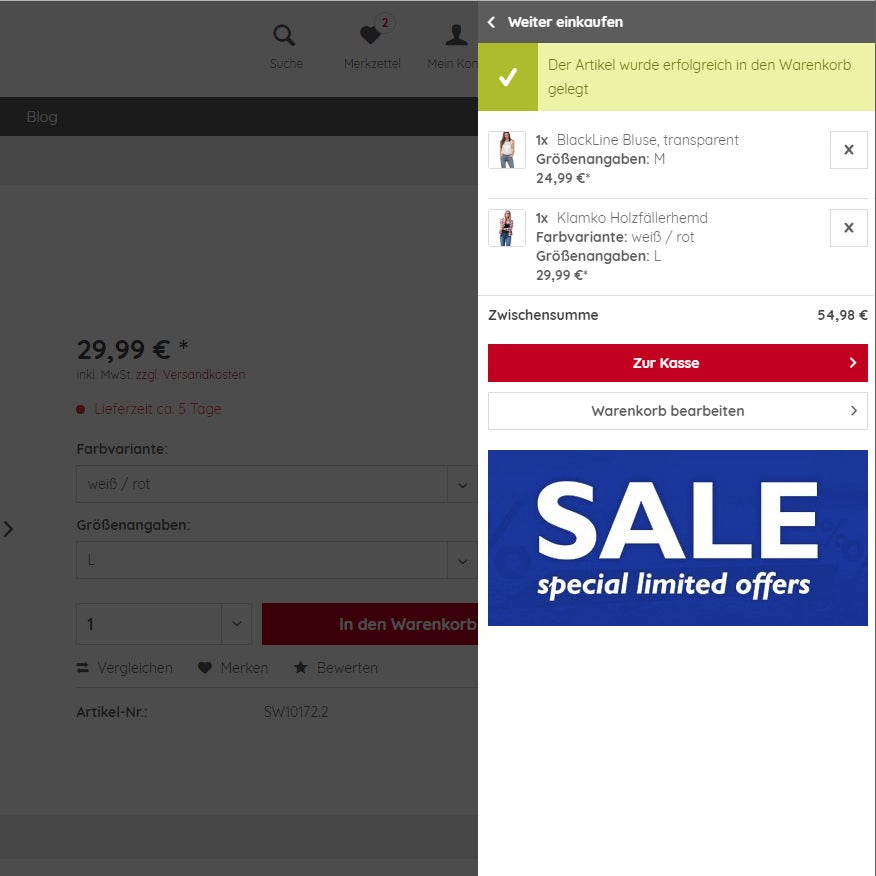Click the Warenkorb bearbeiten button
Screen dimensions: 876x876
(678, 411)
